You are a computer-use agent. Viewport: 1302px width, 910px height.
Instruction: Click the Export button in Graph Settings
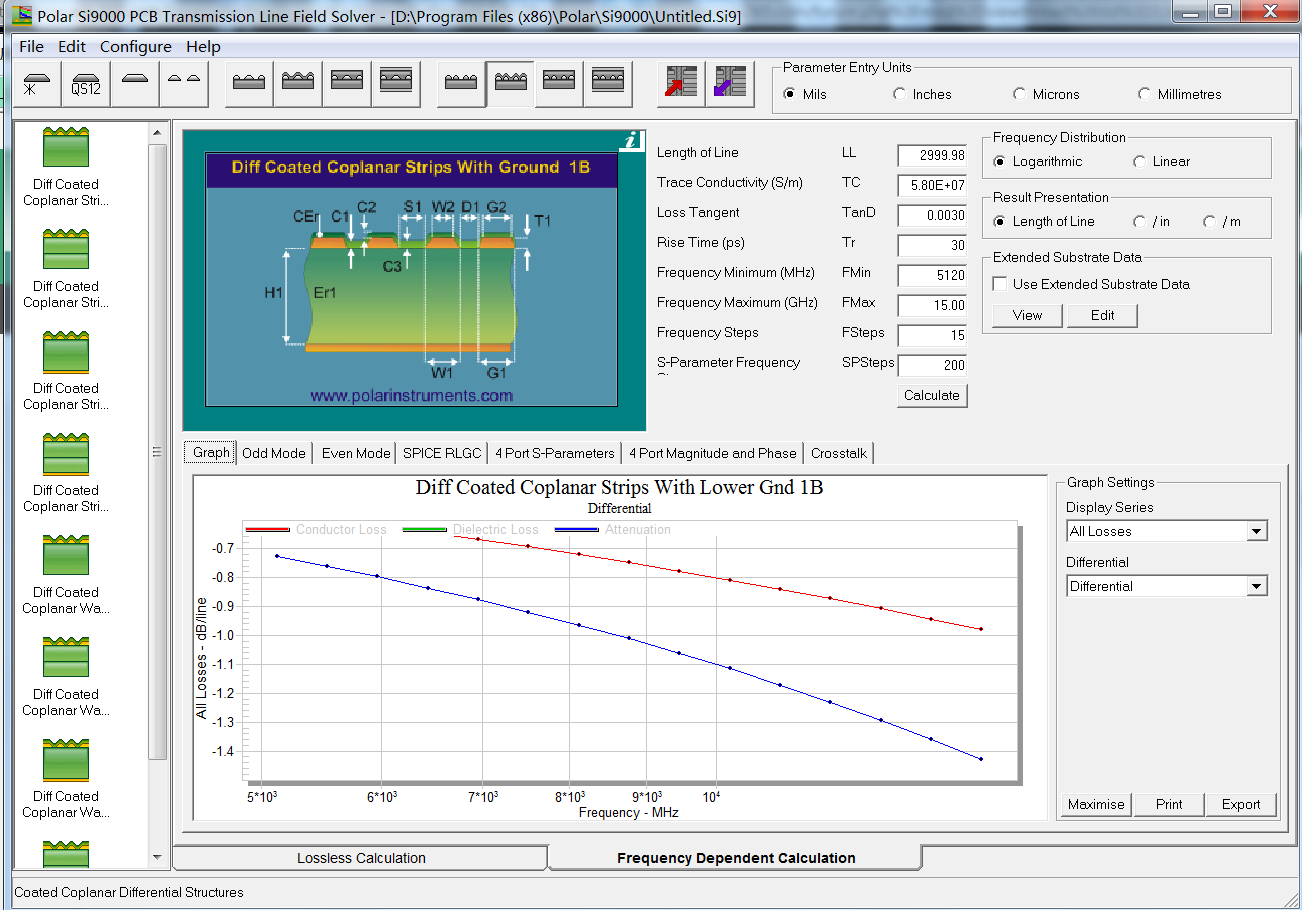tap(1241, 804)
